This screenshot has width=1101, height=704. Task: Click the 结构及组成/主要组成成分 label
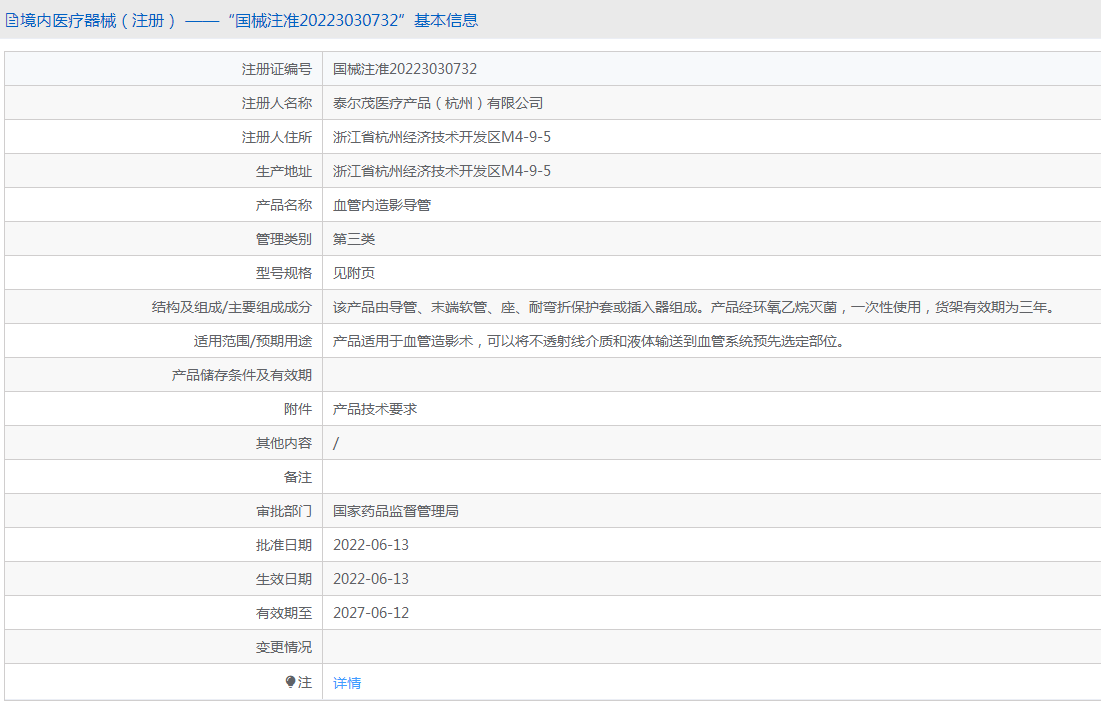(x=232, y=307)
